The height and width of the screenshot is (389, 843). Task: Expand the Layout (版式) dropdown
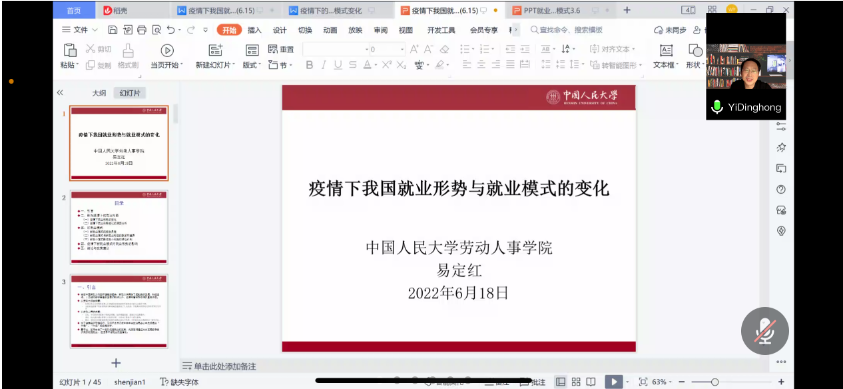click(252, 65)
